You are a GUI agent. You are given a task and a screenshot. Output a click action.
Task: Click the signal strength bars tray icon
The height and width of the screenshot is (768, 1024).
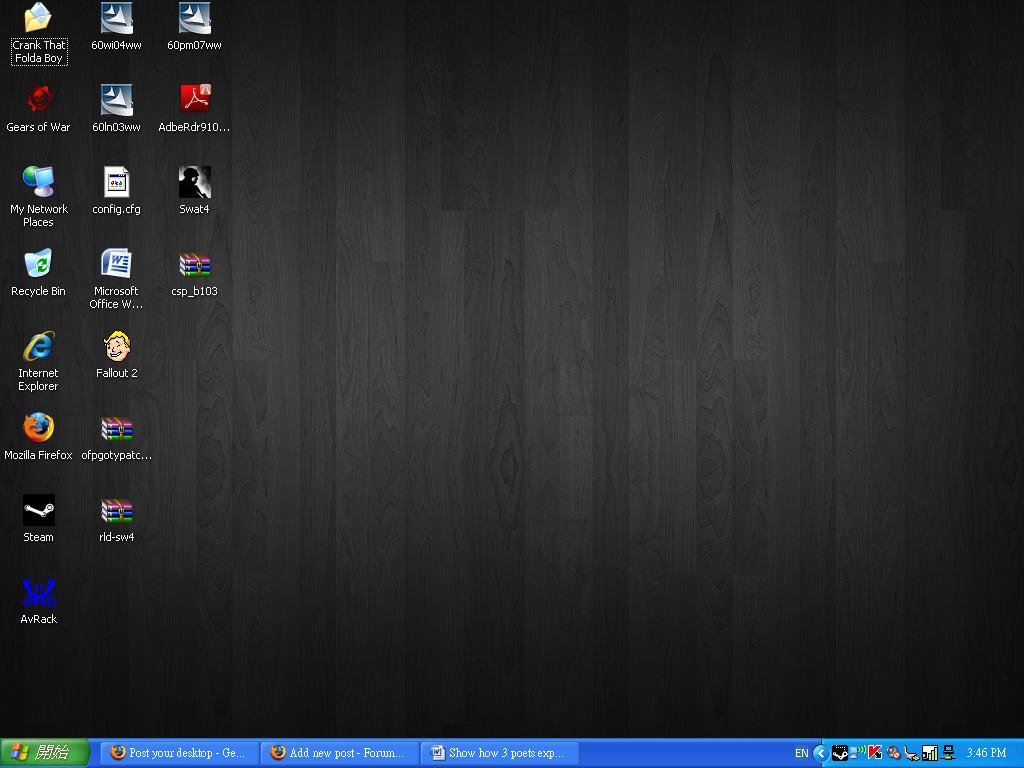(x=929, y=753)
